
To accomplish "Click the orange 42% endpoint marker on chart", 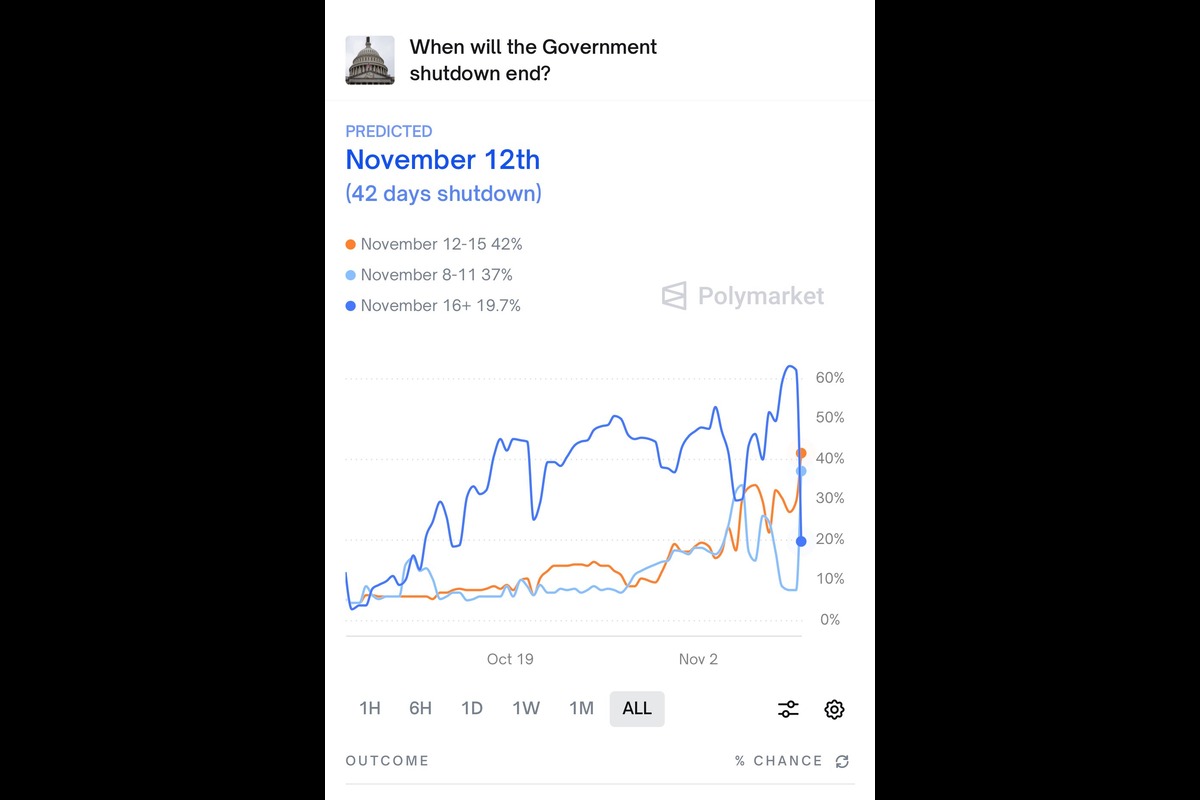I will [x=801, y=452].
